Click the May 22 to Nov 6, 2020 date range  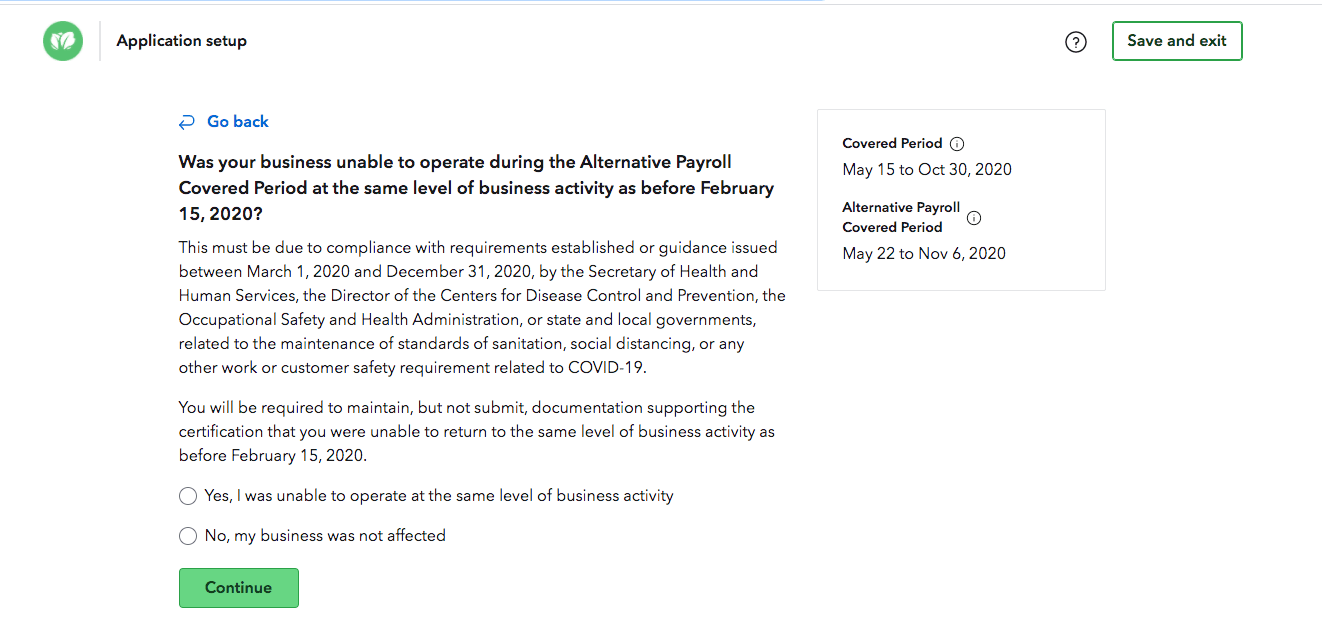click(924, 254)
